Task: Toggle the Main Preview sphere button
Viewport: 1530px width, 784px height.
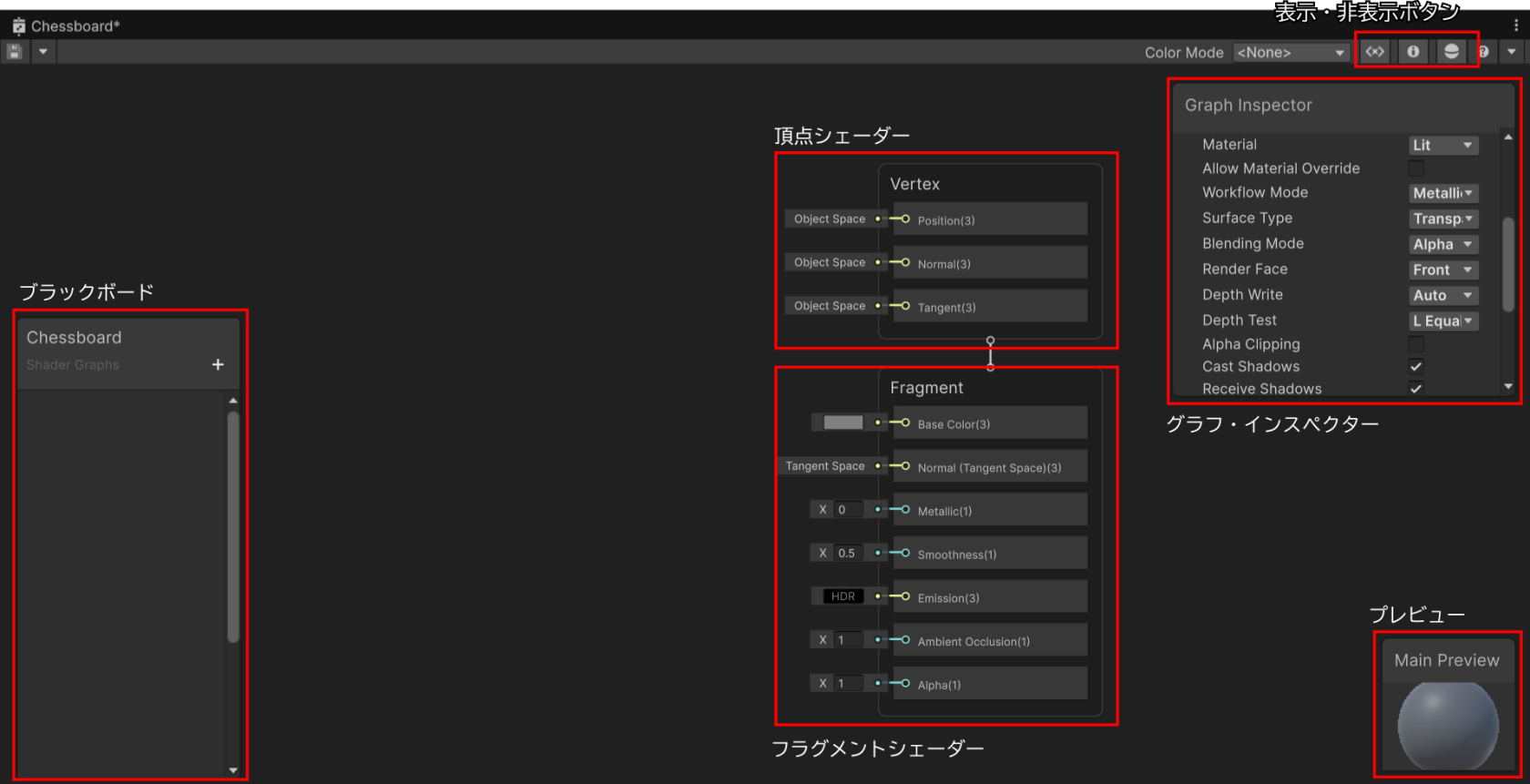Action: pyautogui.click(x=1452, y=52)
